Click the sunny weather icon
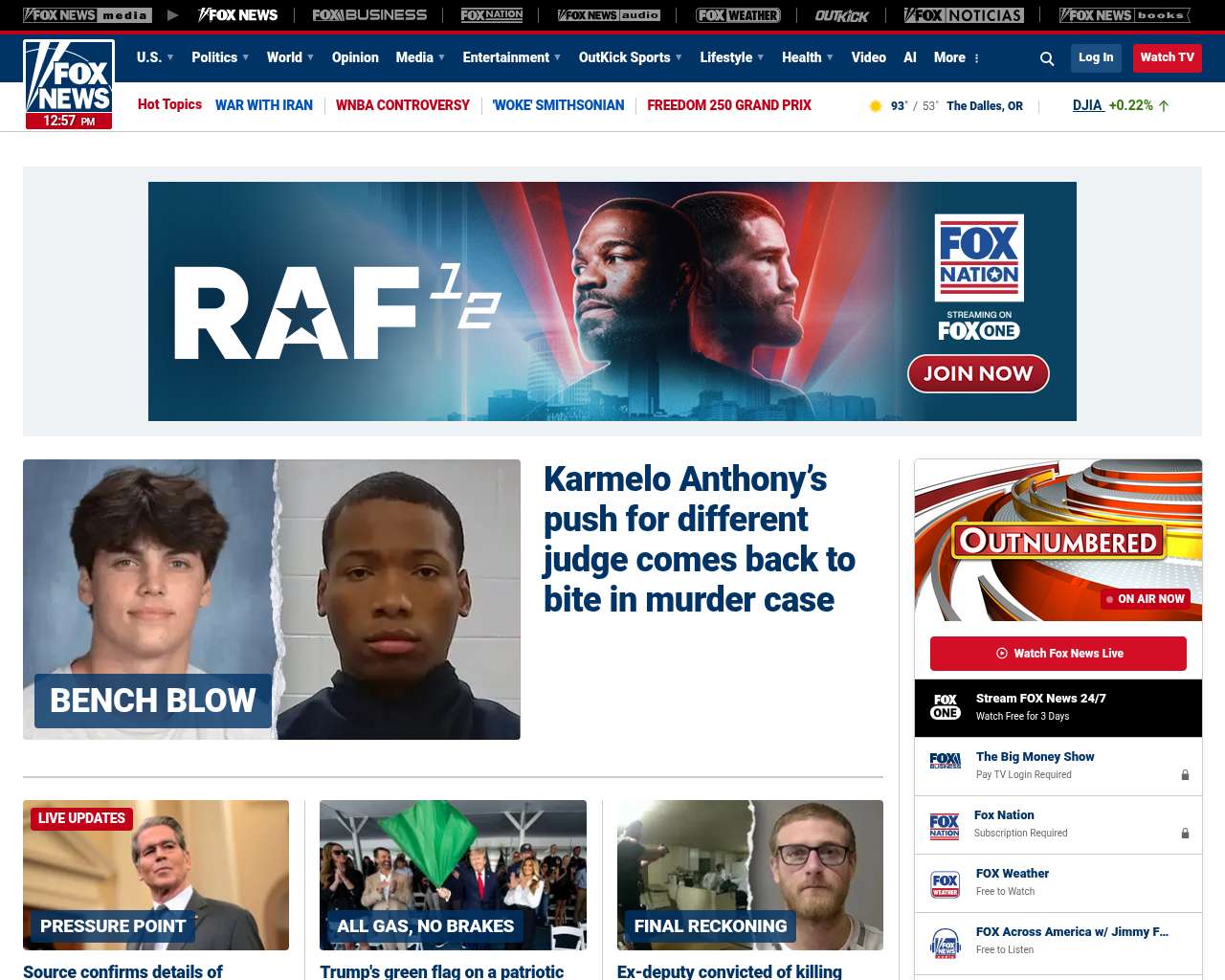The image size is (1225, 980). (x=875, y=106)
